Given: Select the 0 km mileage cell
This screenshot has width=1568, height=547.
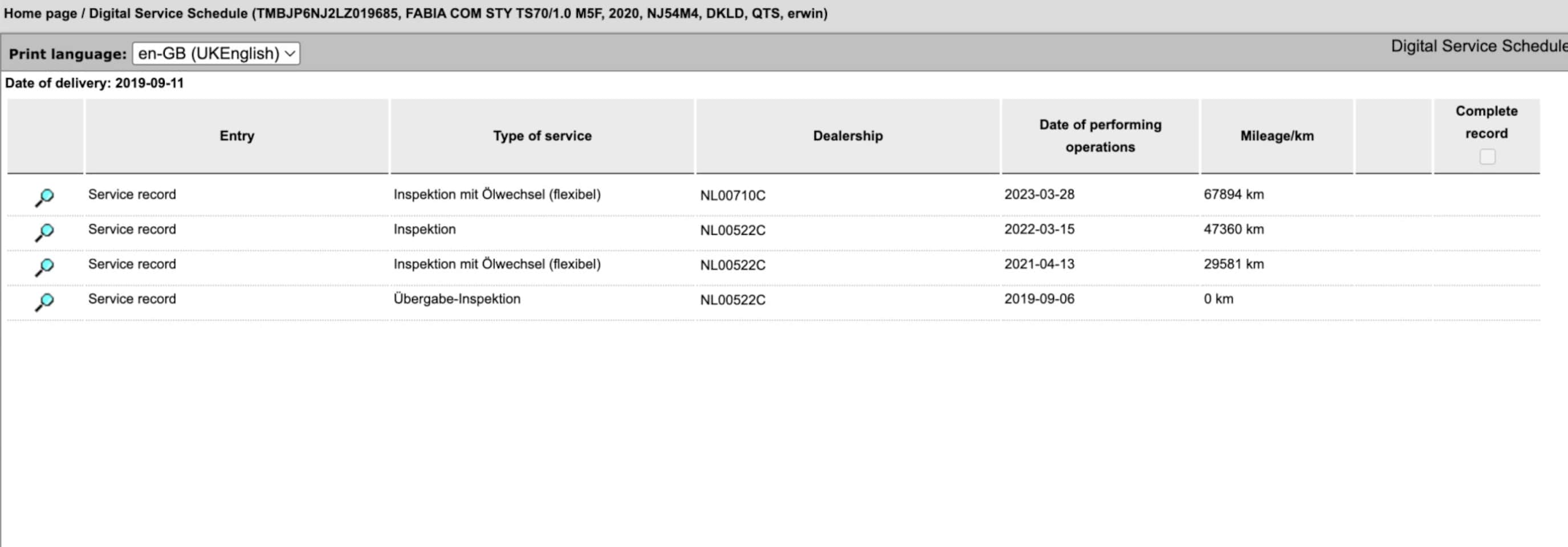Looking at the screenshot, I should coord(1218,299).
